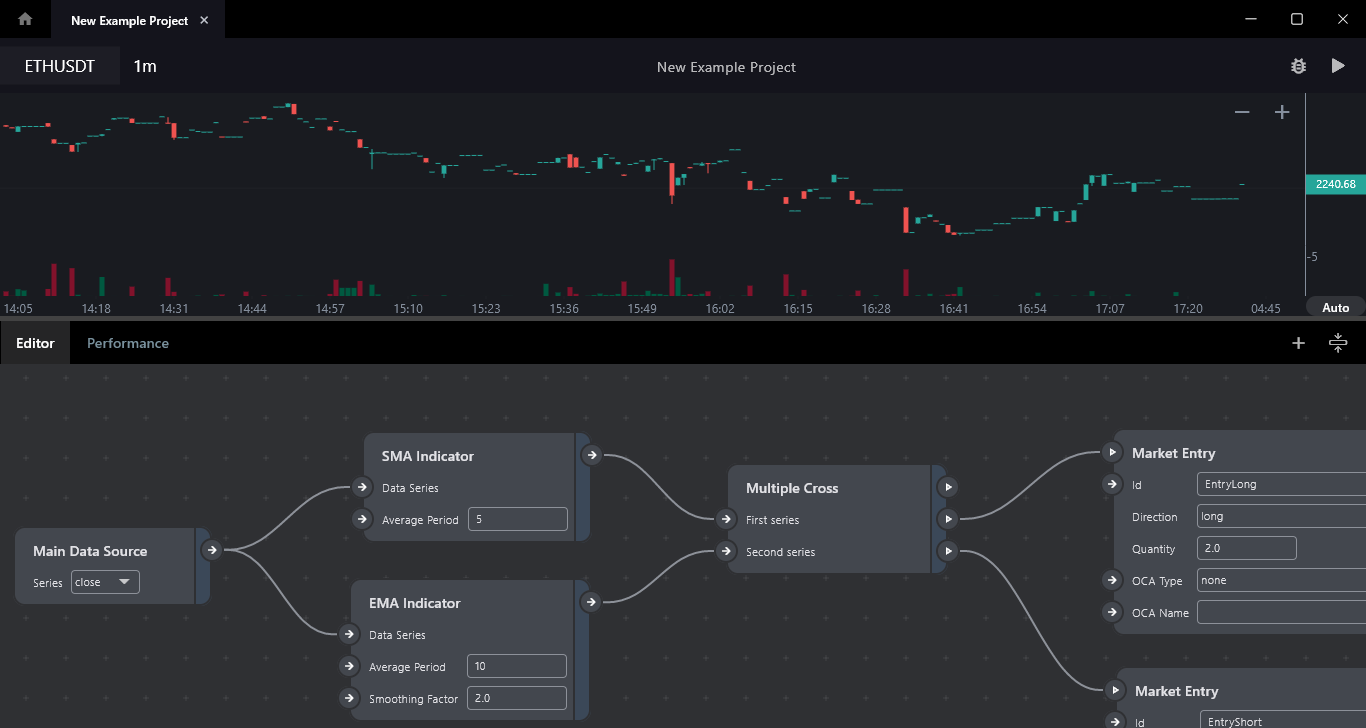The image size is (1366, 728).
Task: Open the ETHUSDT symbol selector
Action: (60, 66)
